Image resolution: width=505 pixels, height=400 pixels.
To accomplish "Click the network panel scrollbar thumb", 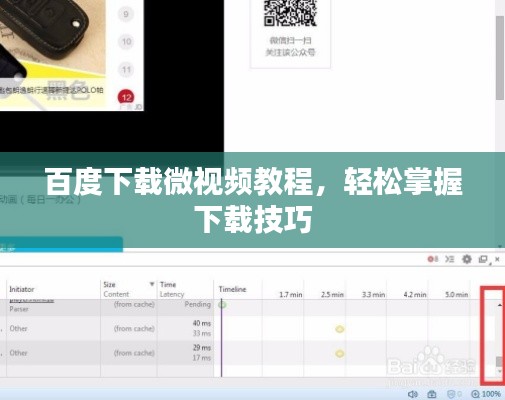I will pos(499,361).
